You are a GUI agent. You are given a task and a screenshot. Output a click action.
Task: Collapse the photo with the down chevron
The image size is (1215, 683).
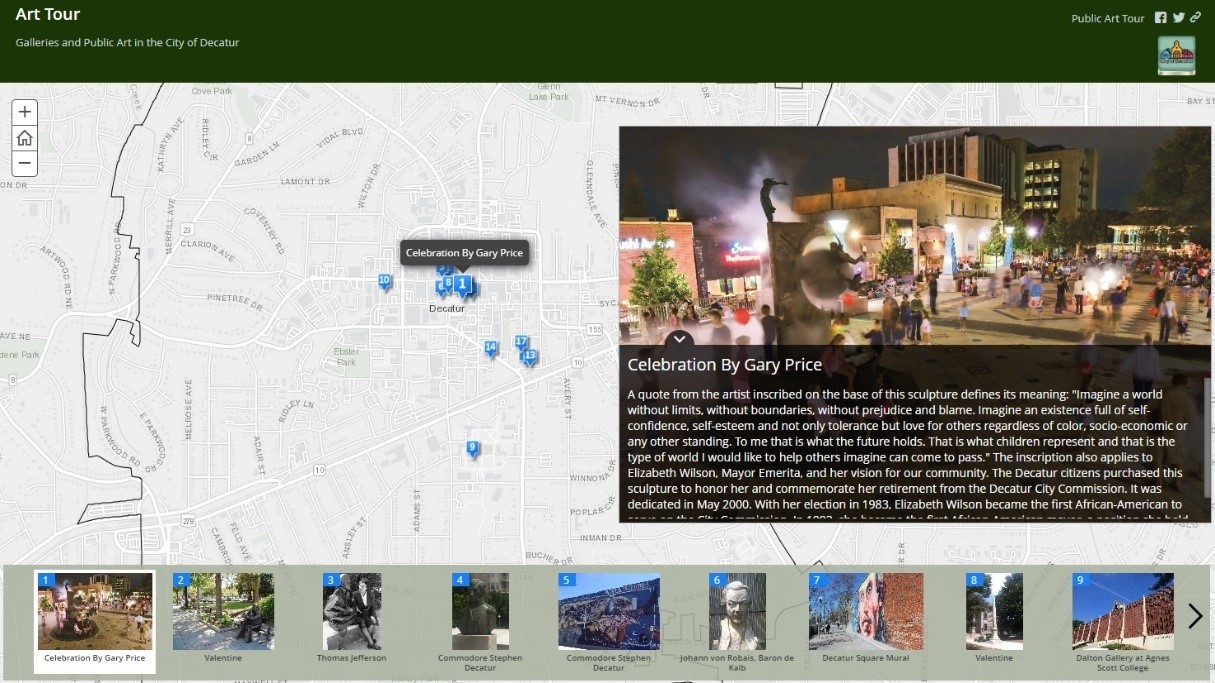679,339
